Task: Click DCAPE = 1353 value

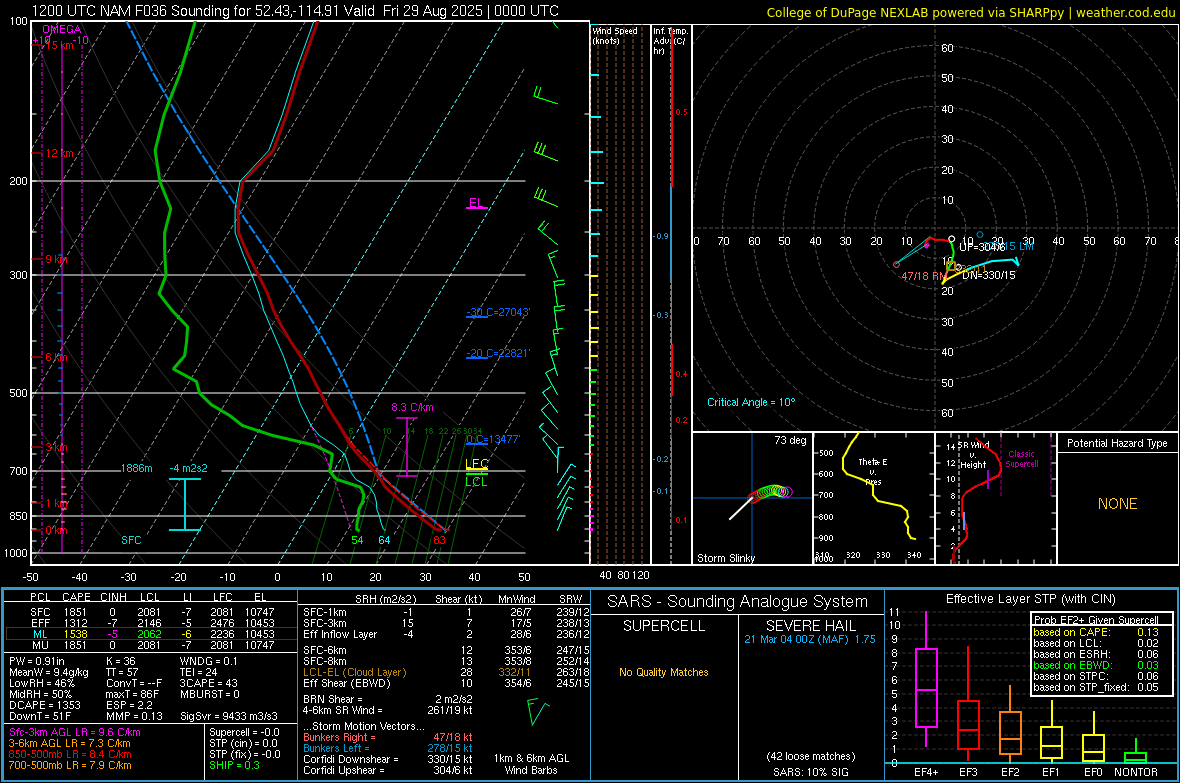Action: (x=45, y=705)
